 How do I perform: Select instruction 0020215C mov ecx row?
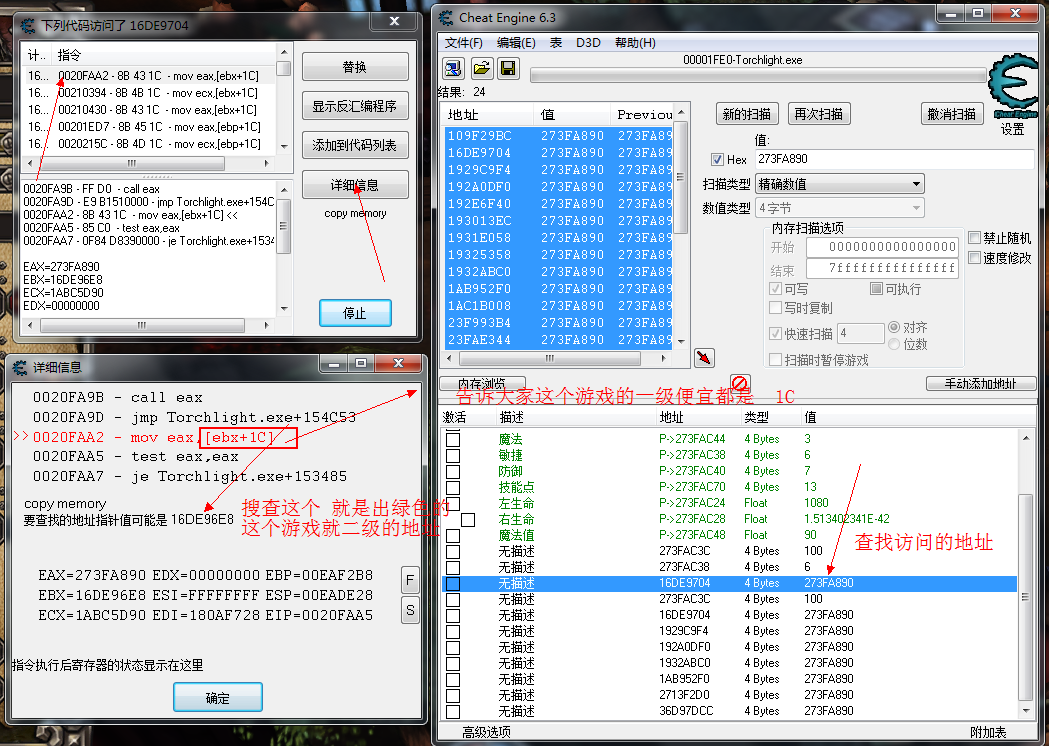151,144
